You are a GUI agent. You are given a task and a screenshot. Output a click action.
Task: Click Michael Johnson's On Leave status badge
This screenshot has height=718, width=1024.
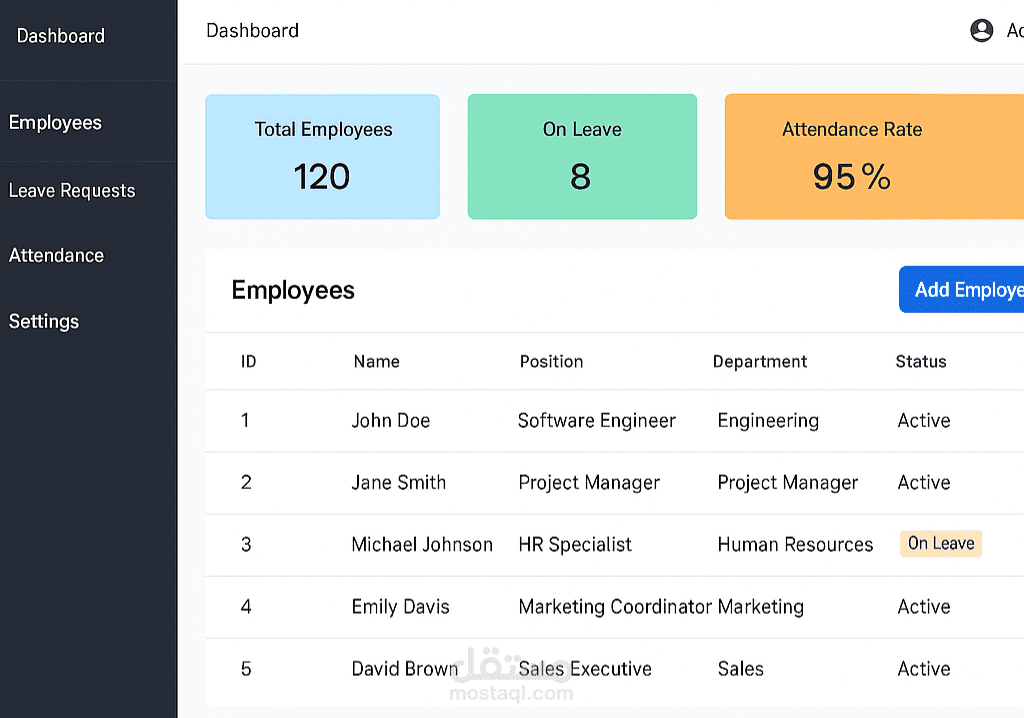click(941, 544)
